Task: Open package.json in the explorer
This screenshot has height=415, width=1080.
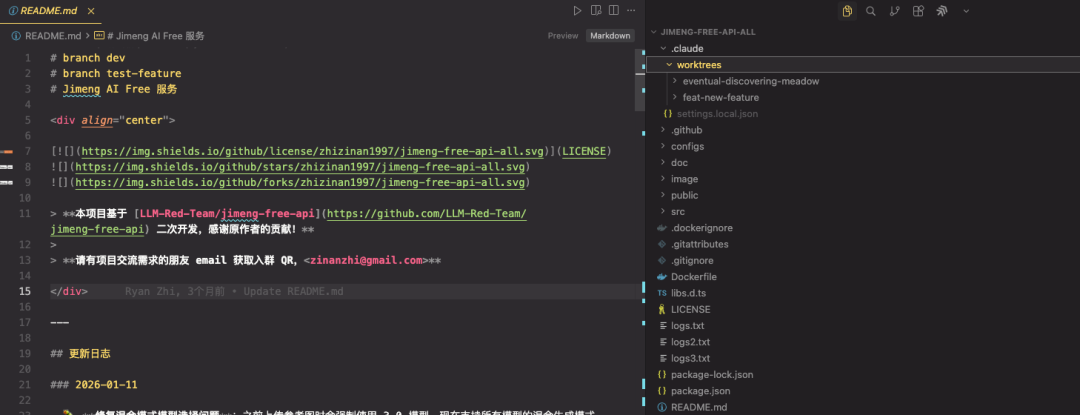Action: (700, 391)
